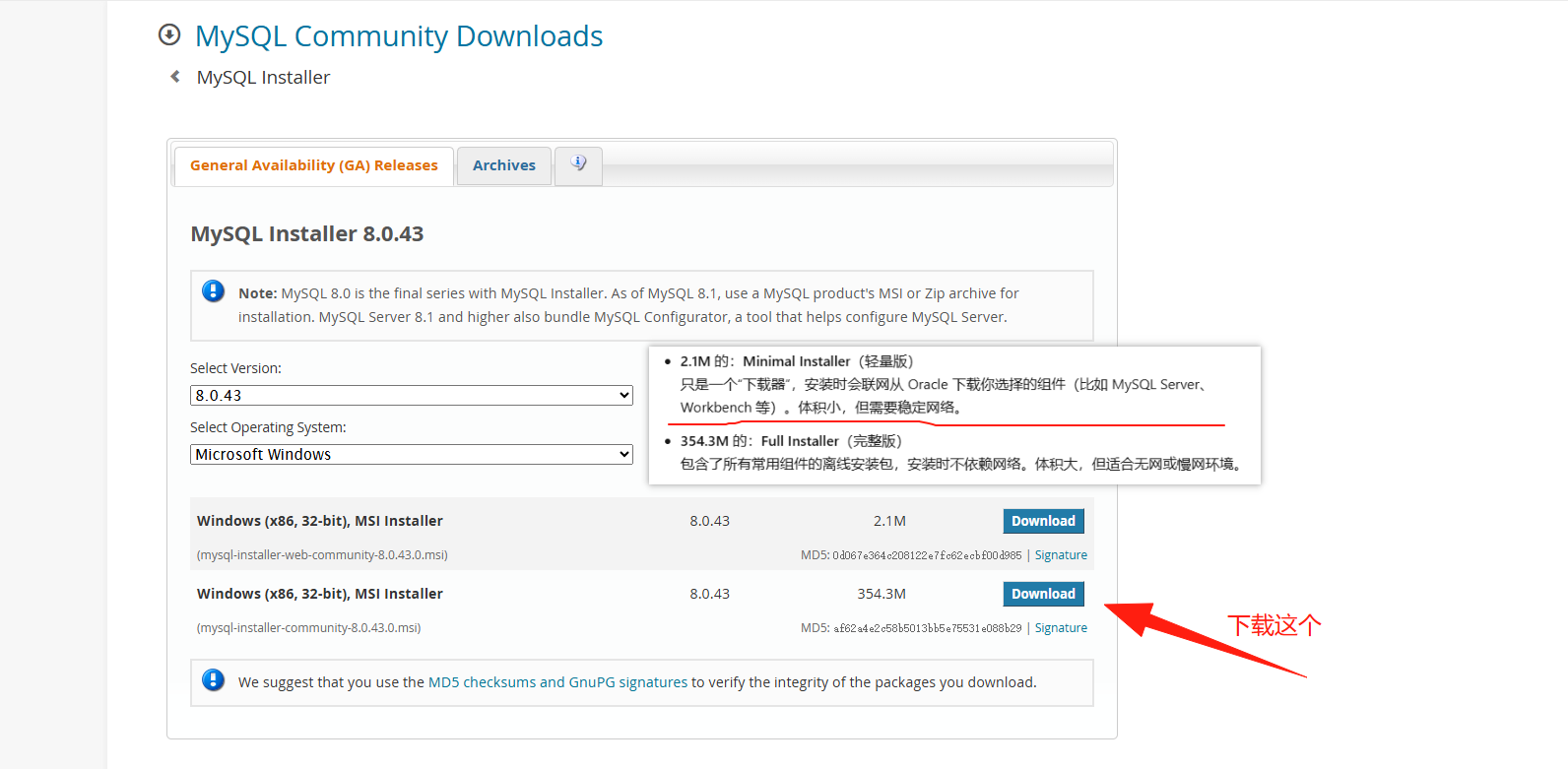Screen dimensions: 1568x769
Task: Click version 8.0.43 in the 2.1M row
Action: 709,521
